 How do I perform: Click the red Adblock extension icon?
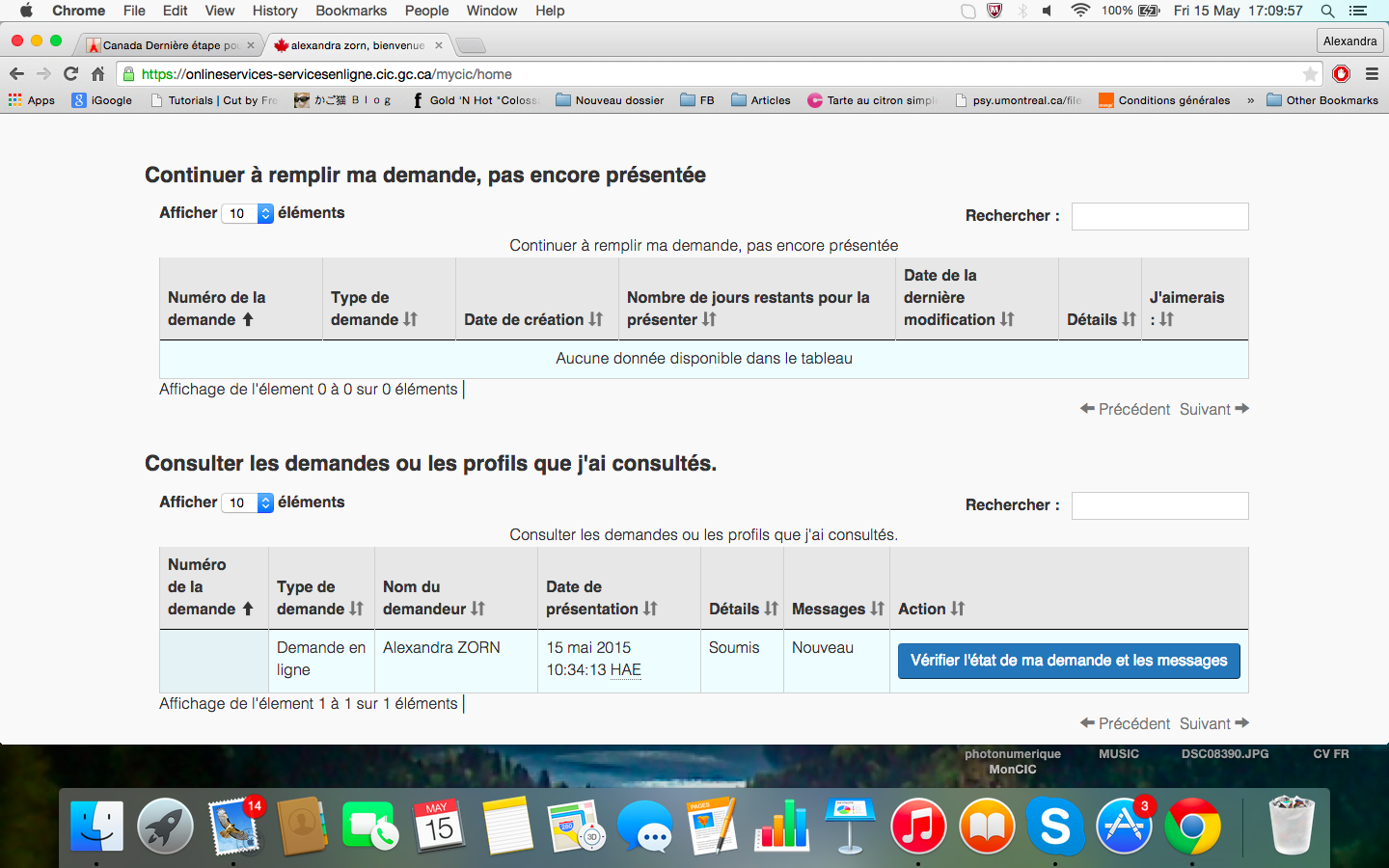(1341, 74)
